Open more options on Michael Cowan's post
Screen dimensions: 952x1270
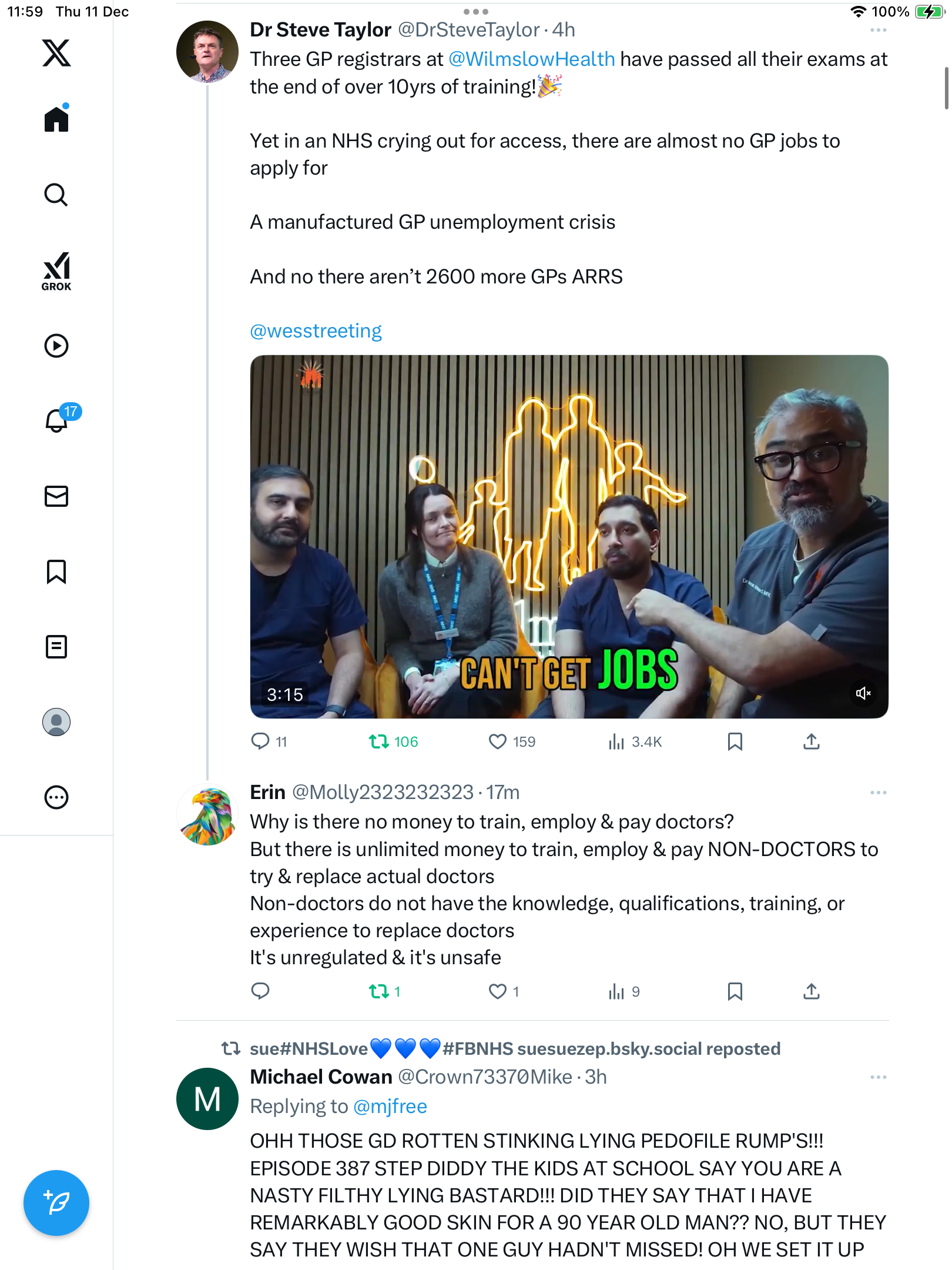point(878,1077)
